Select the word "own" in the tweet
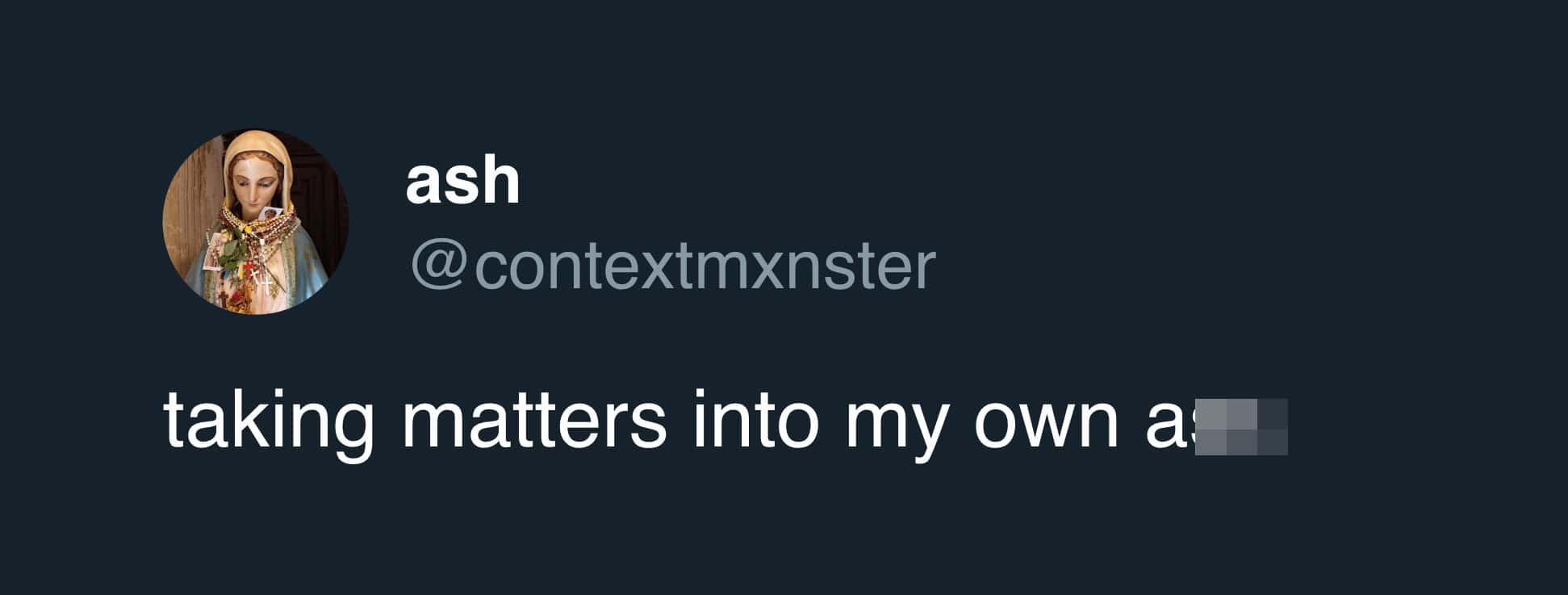The height and width of the screenshot is (595, 1568). tap(1046, 426)
